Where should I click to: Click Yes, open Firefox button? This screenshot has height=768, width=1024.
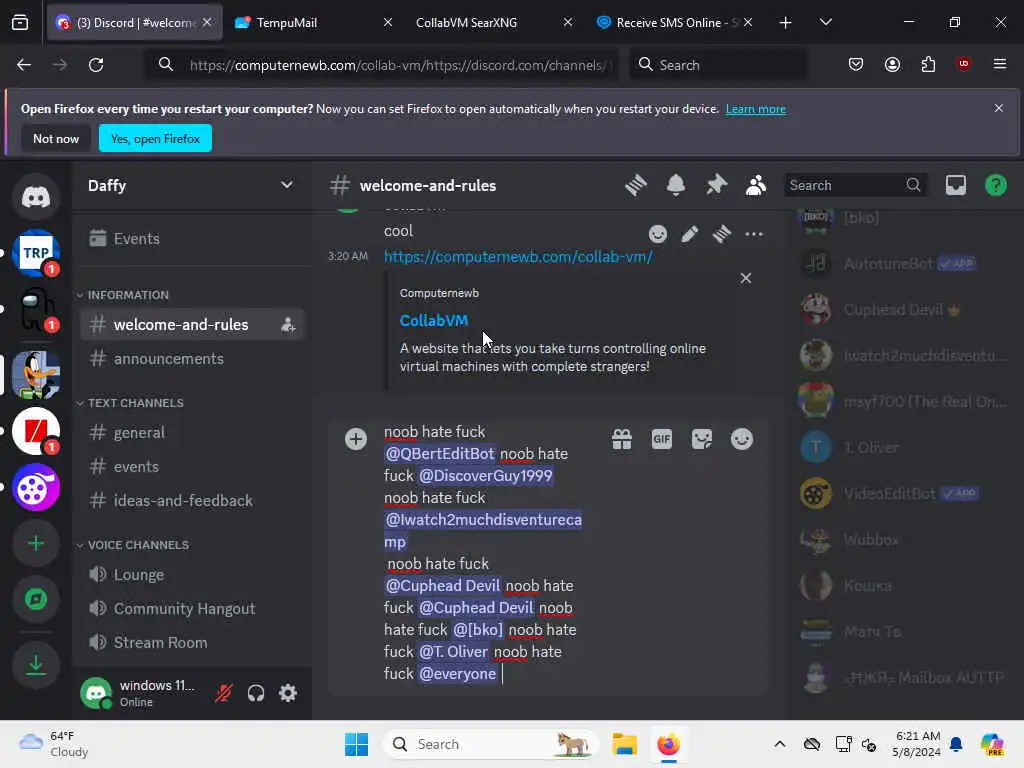tap(155, 138)
